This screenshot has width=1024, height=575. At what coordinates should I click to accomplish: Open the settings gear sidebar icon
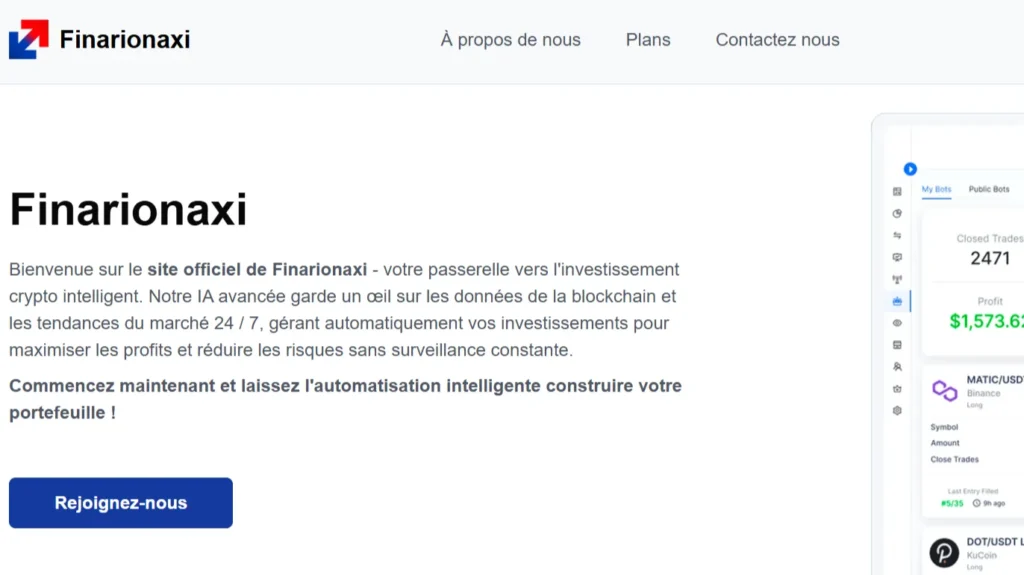pyautogui.click(x=897, y=410)
